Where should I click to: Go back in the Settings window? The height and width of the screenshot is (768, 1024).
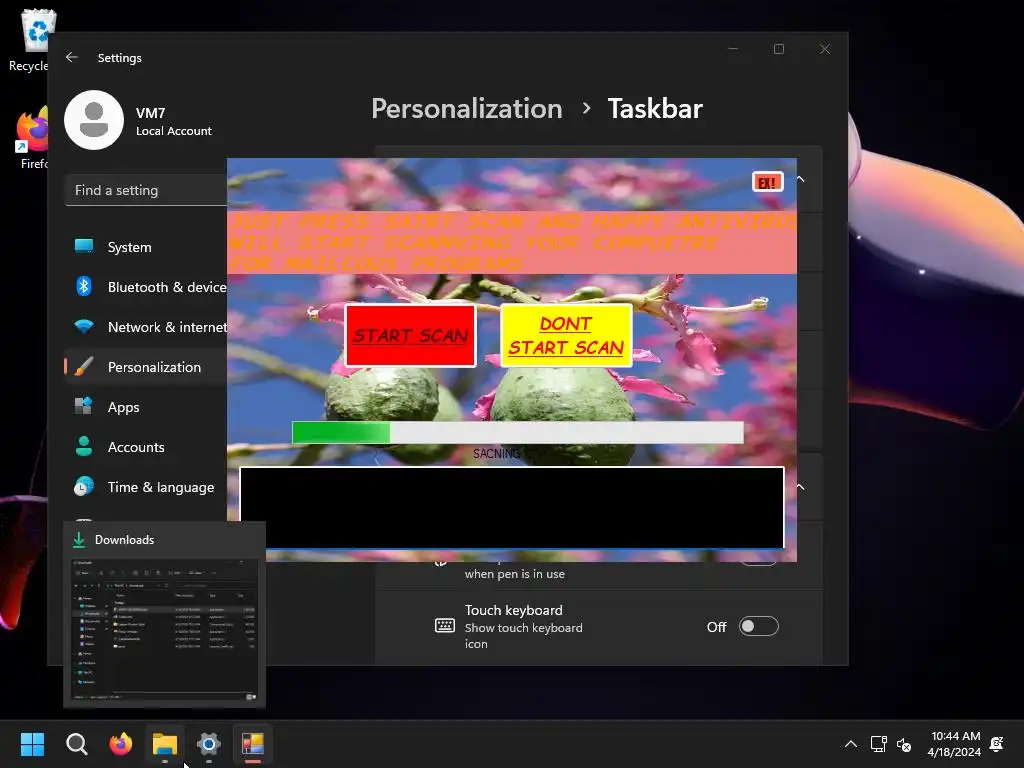[72, 57]
